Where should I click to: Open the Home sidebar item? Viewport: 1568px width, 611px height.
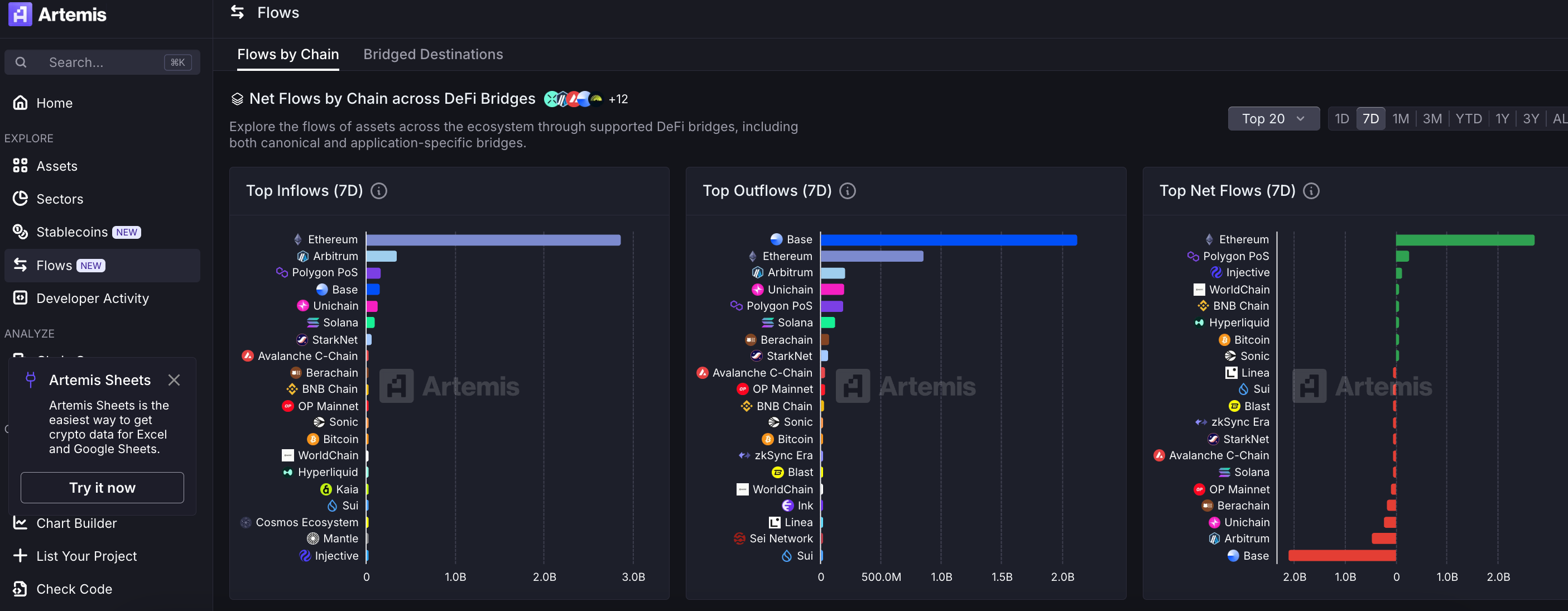point(54,103)
